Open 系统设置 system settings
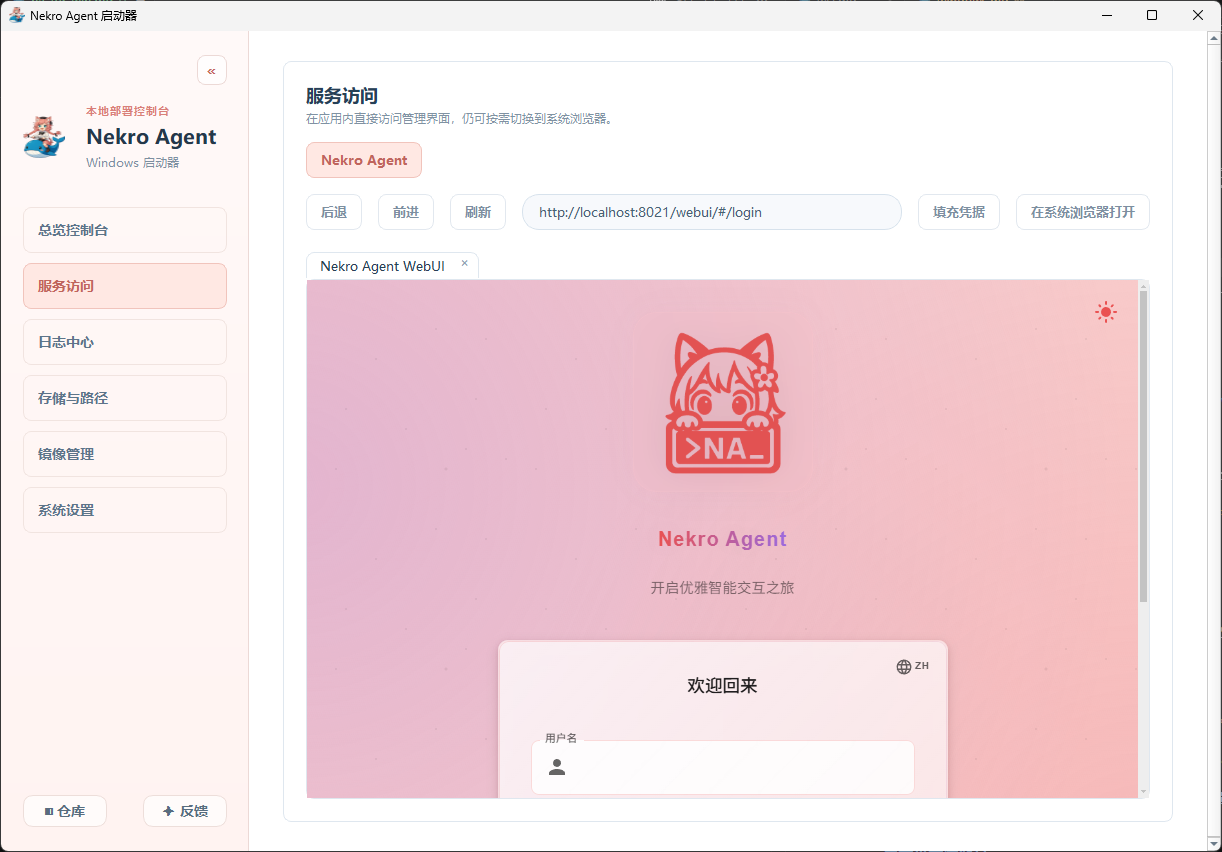 click(125, 510)
